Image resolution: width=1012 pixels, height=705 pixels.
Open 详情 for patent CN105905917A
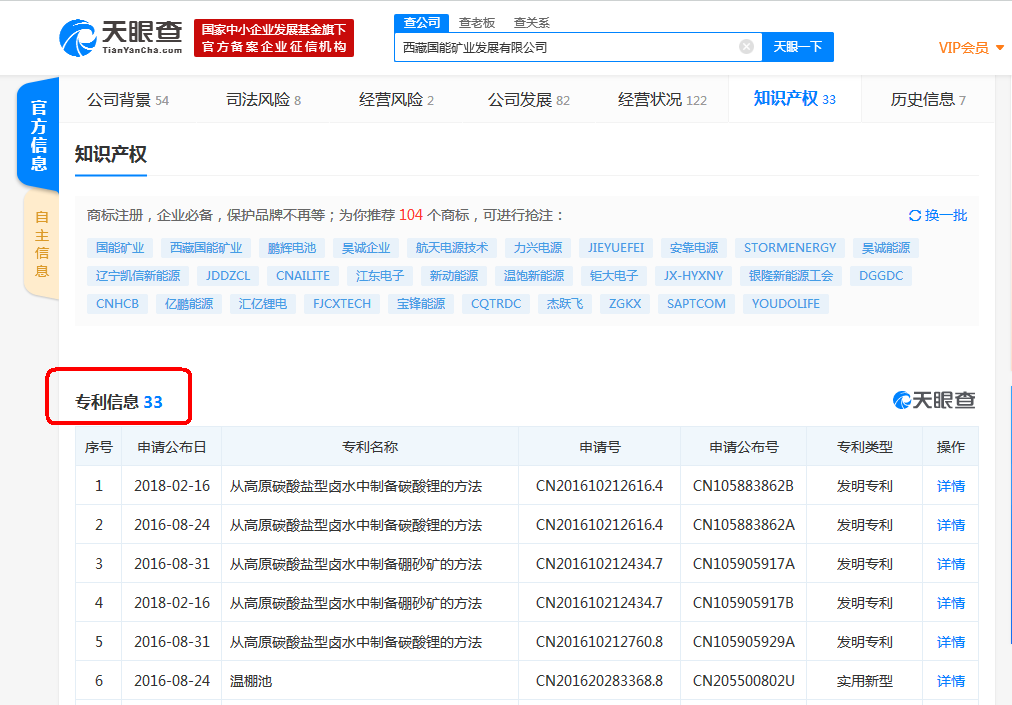951,564
